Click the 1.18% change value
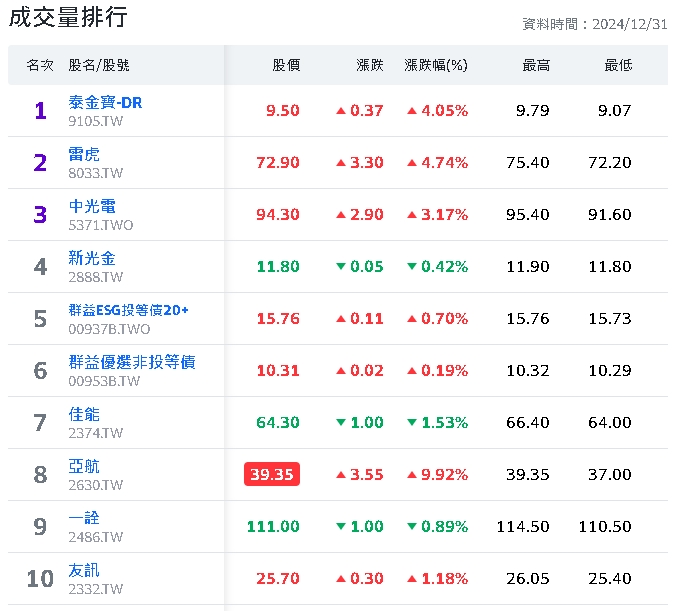The image size is (678, 611). pos(438,579)
